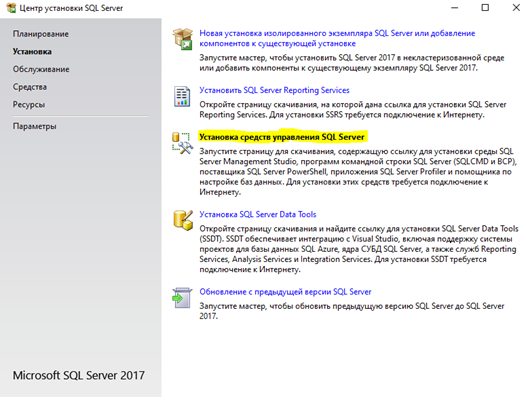The width and height of the screenshot is (532, 397).
Task: Click the management tools wrench icon
Action: pyautogui.click(x=183, y=143)
